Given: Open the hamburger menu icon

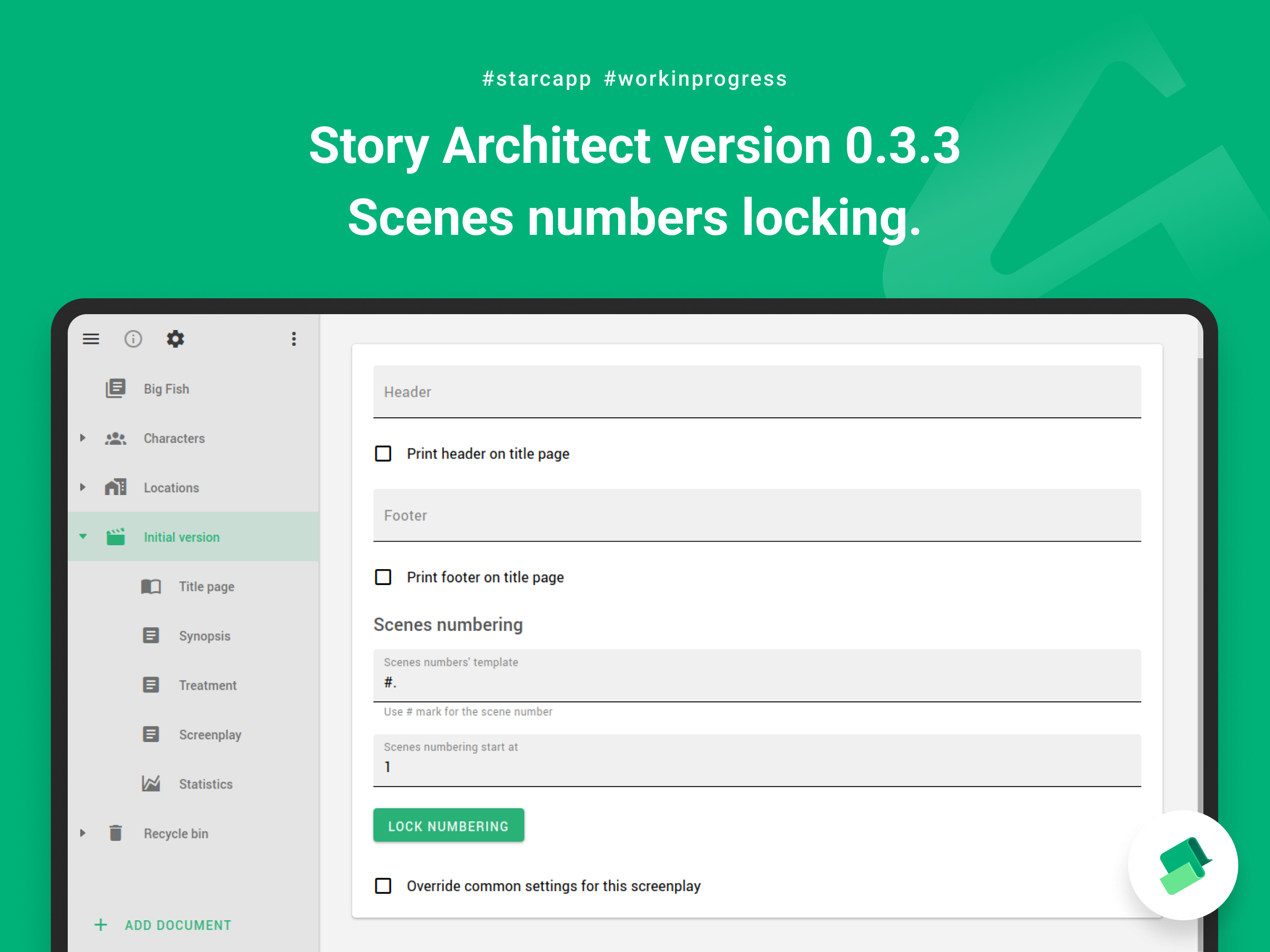Looking at the screenshot, I should coord(90,338).
